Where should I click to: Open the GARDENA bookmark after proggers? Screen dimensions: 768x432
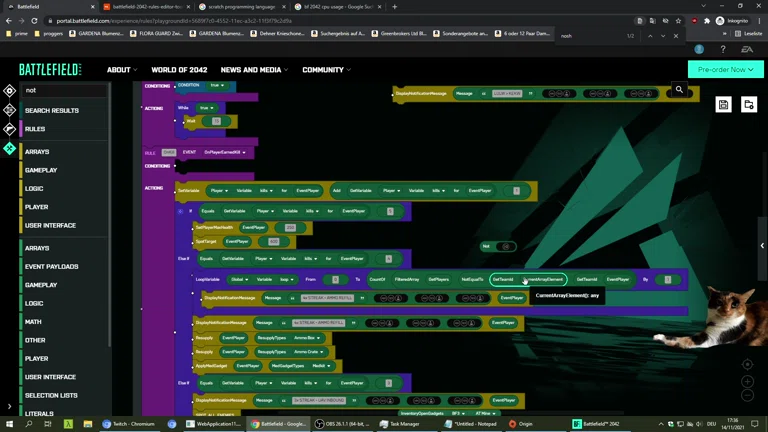(x=96, y=34)
